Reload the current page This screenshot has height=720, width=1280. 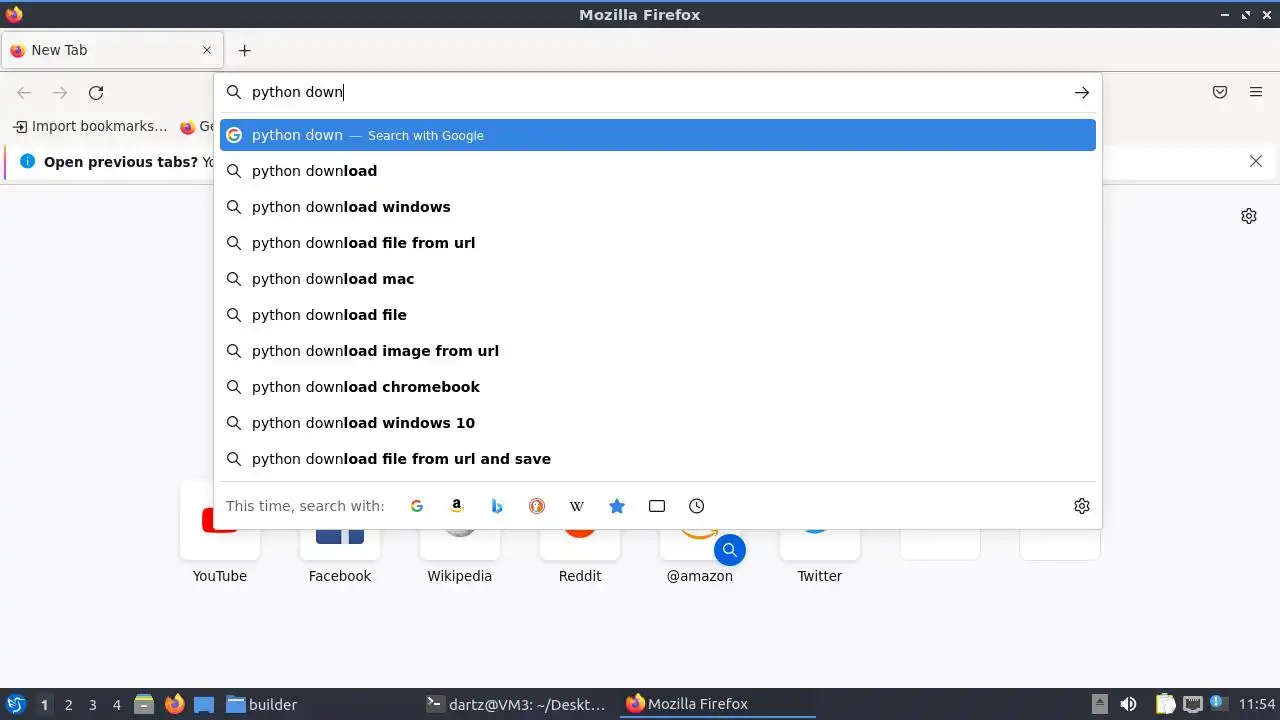pos(96,93)
